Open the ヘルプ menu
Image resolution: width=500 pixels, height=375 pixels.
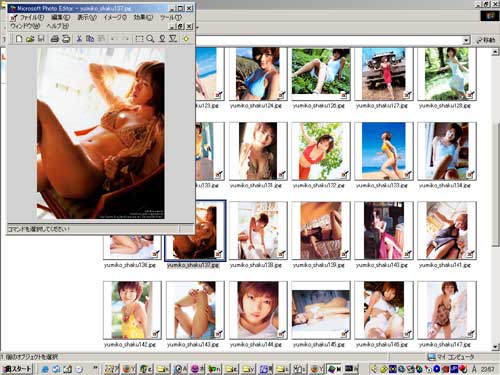click(58, 26)
